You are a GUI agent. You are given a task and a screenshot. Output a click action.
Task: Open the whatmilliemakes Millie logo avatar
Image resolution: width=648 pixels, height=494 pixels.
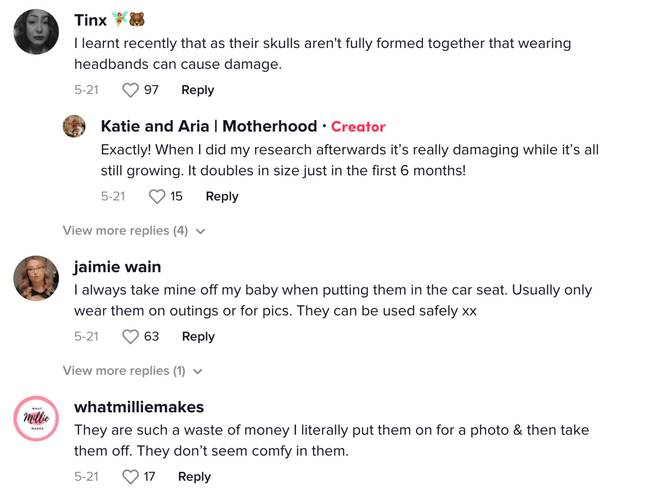36,418
